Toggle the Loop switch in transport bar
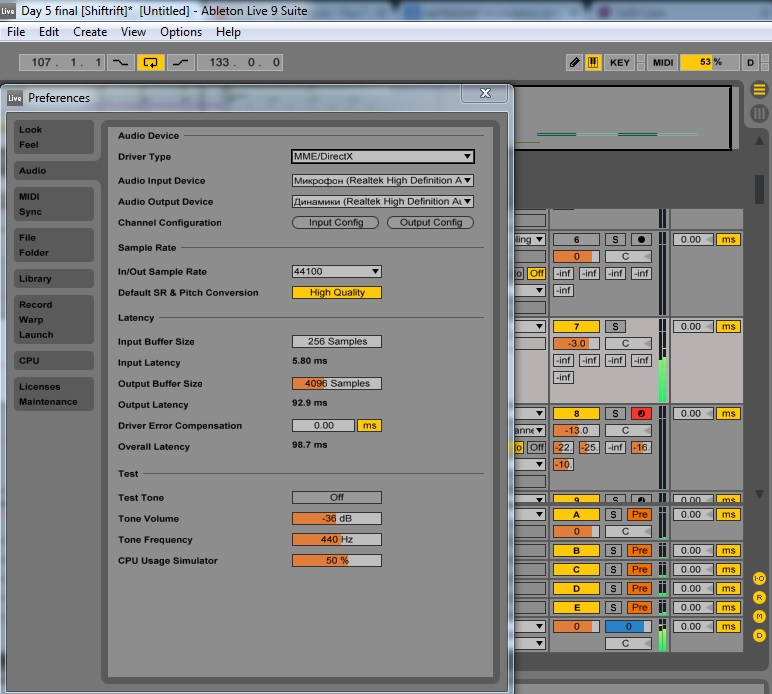Image resolution: width=772 pixels, height=694 pixels. pyautogui.click(x=151, y=62)
